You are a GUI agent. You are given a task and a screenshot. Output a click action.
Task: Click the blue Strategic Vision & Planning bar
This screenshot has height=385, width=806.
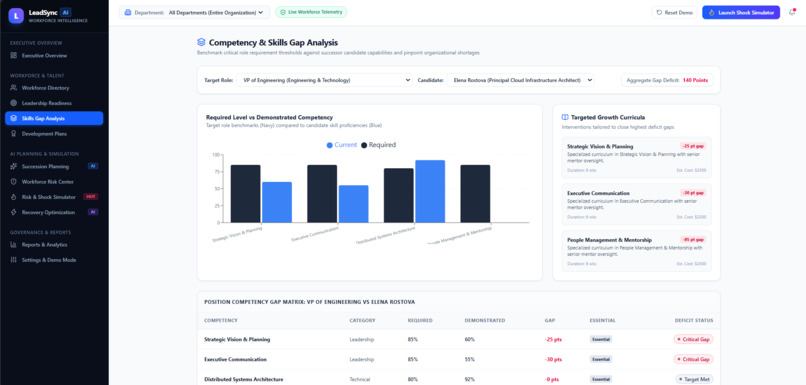(x=277, y=202)
